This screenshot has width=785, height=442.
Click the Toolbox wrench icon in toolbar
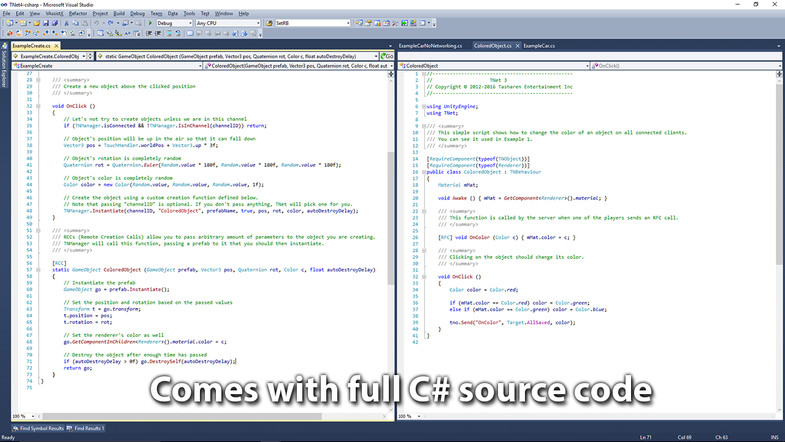coord(395,23)
